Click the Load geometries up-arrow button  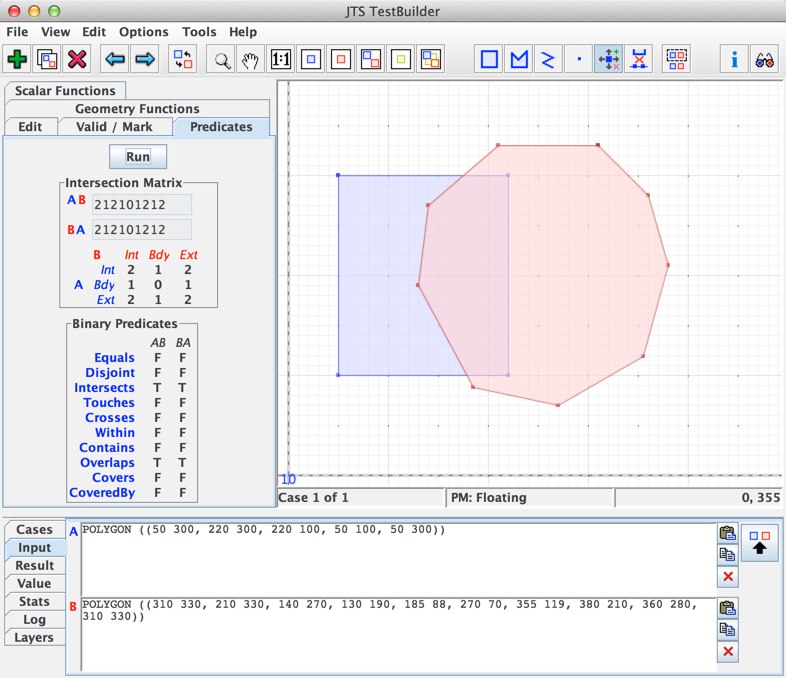pos(759,543)
